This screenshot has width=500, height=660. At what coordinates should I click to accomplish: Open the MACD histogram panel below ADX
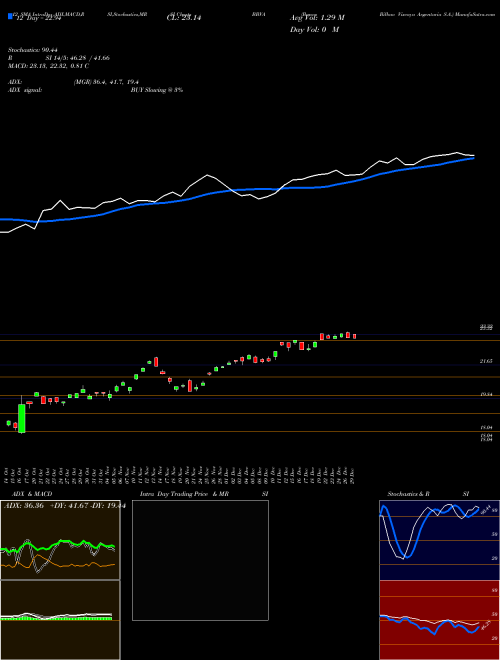[x=60, y=620]
